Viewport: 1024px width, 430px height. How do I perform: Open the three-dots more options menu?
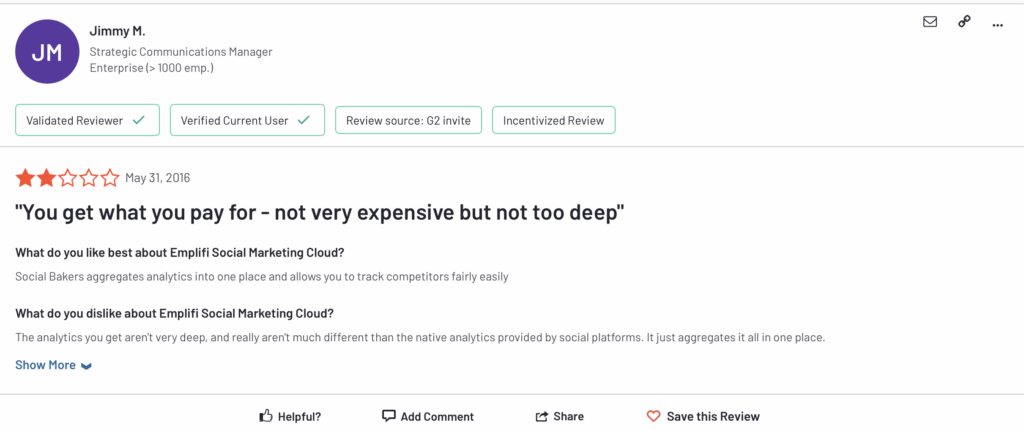pyautogui.click(x=997, y=24)
